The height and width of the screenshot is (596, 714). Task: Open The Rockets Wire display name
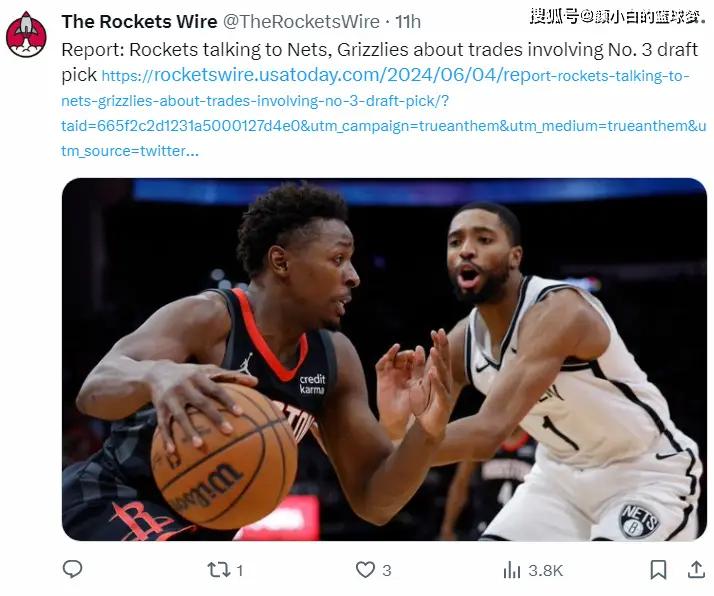click(x=139, y=21)
